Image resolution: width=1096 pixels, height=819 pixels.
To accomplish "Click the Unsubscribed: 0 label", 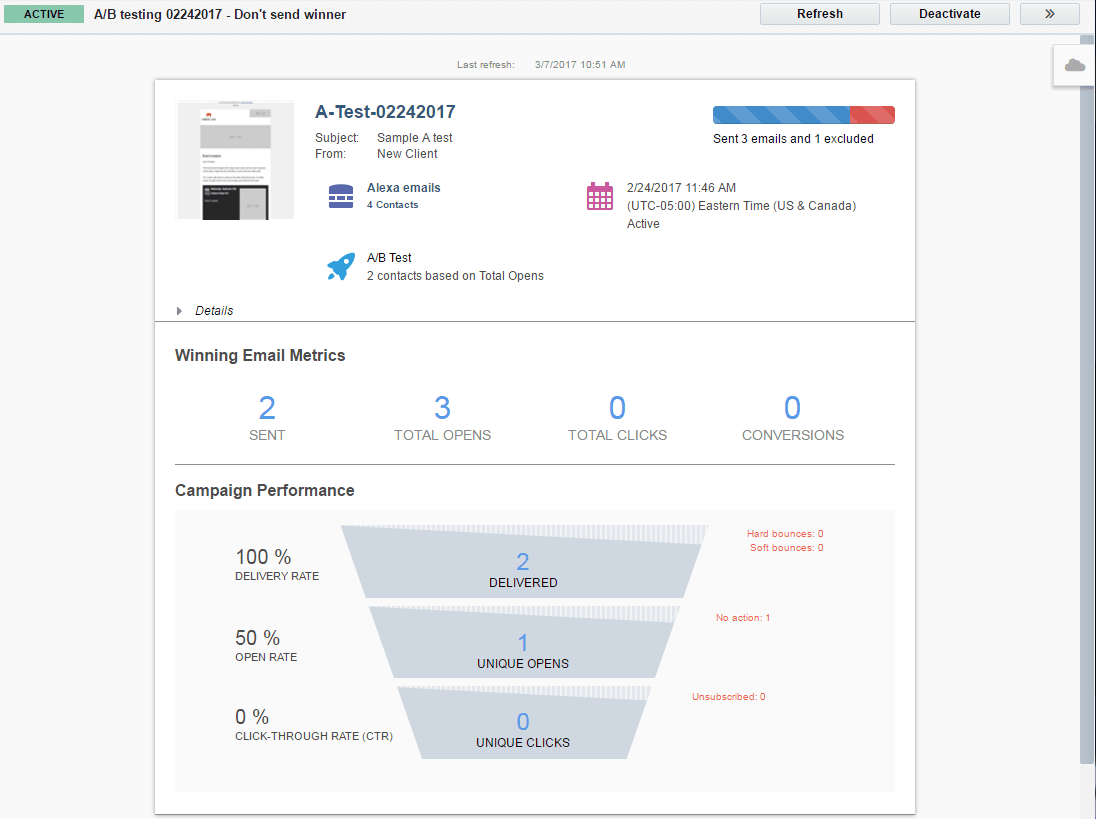I will 728,697.
